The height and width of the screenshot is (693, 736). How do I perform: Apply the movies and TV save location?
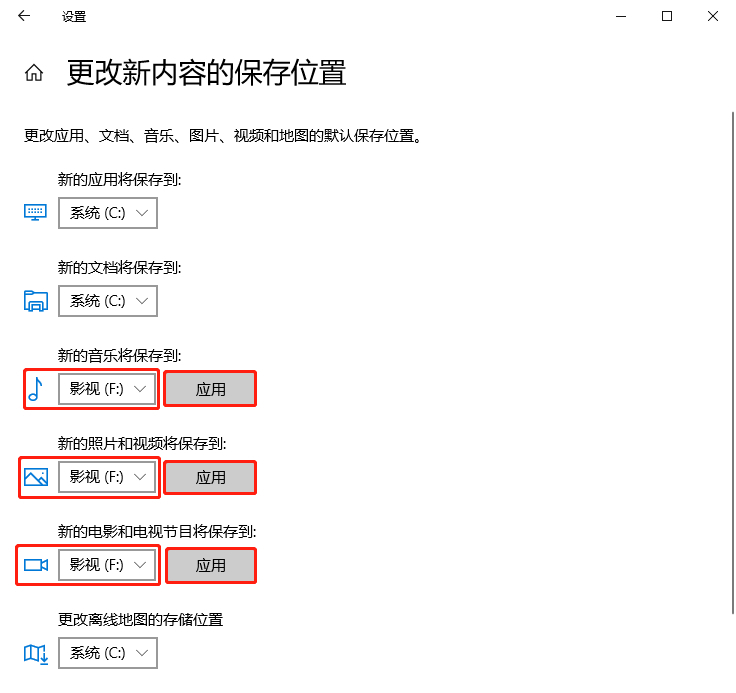(211, 565)
